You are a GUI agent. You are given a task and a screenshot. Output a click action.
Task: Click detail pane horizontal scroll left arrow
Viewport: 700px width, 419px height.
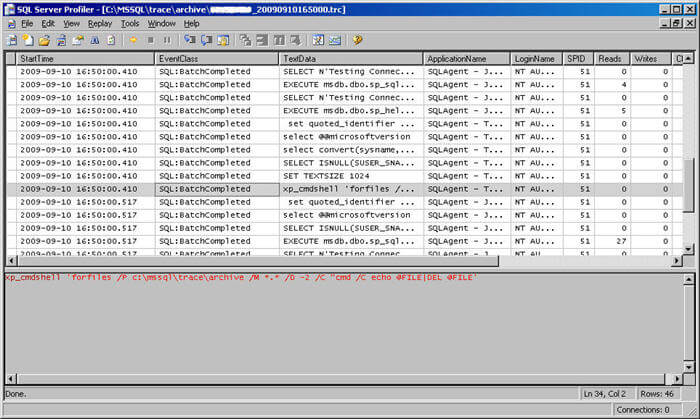[x=11, y=379]
